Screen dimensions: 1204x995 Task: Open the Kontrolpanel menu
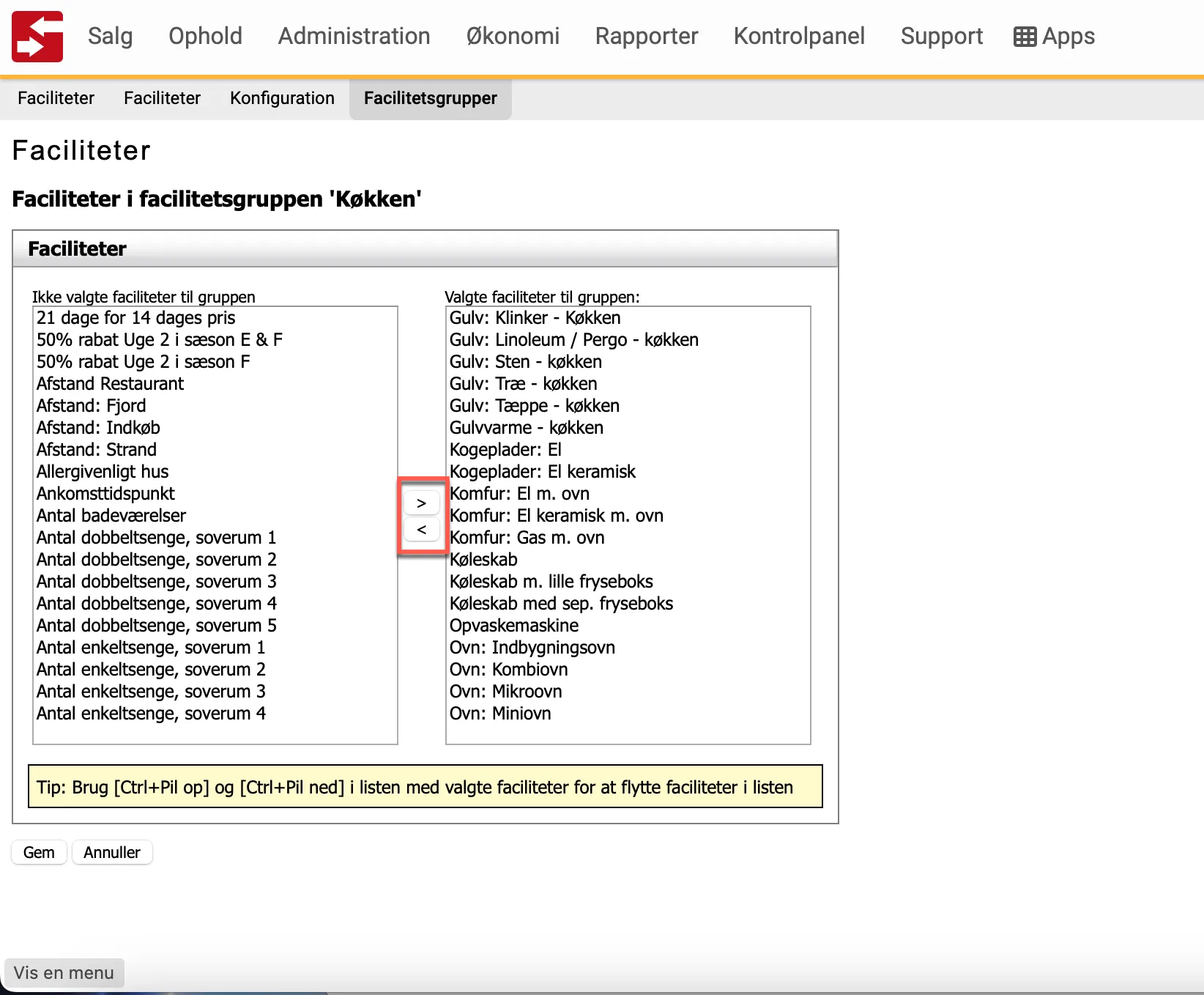tap(799, 36)
